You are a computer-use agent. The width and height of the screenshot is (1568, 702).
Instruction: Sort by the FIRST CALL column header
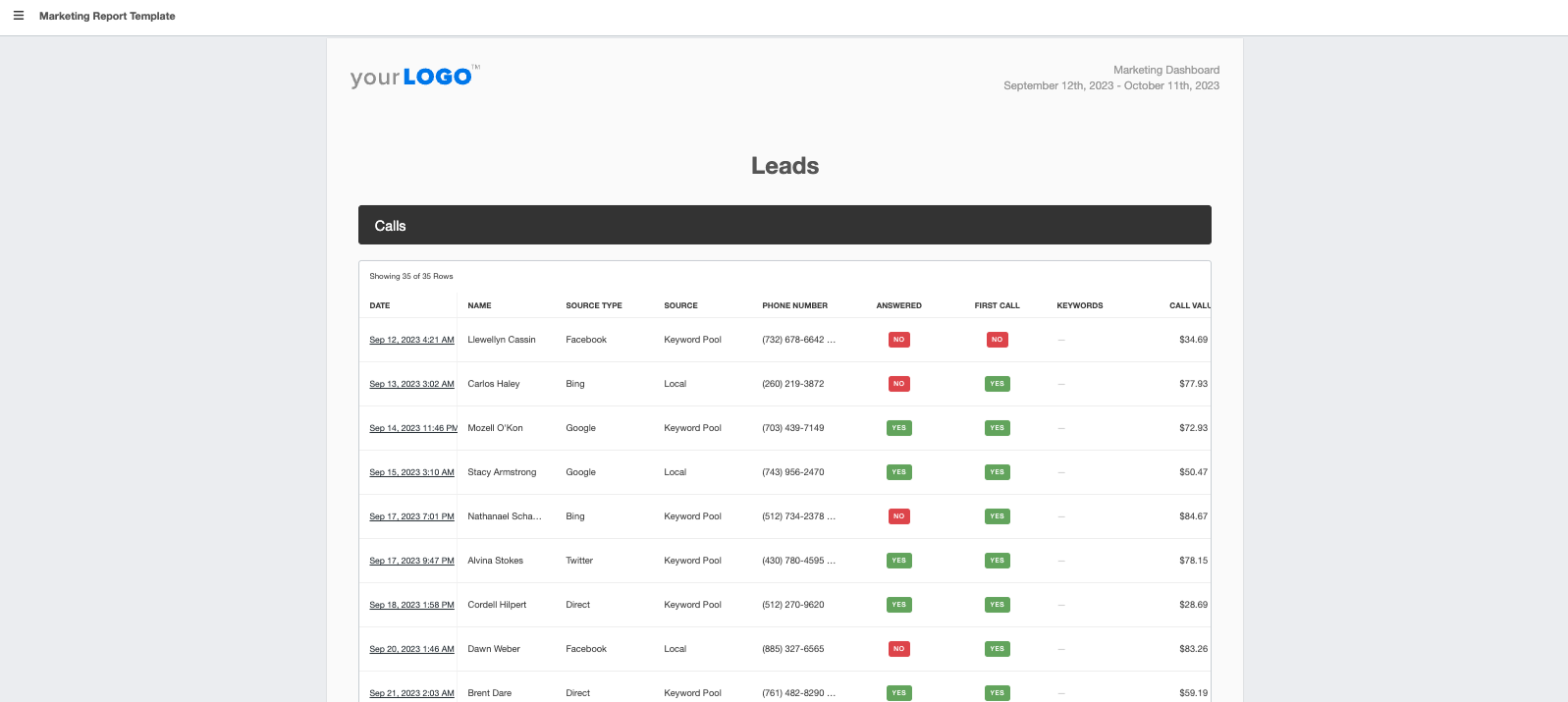(997, 305)
